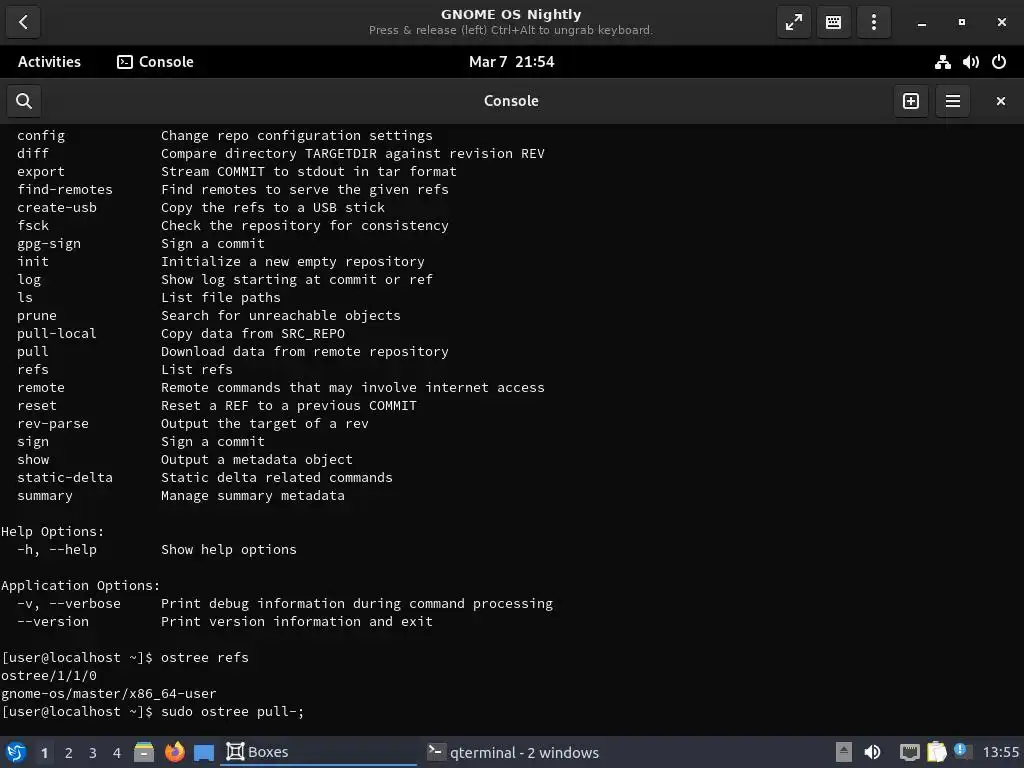Click the 'pull-local' command name
This screenshot has height=768, width=1024.
coord(57,333)
